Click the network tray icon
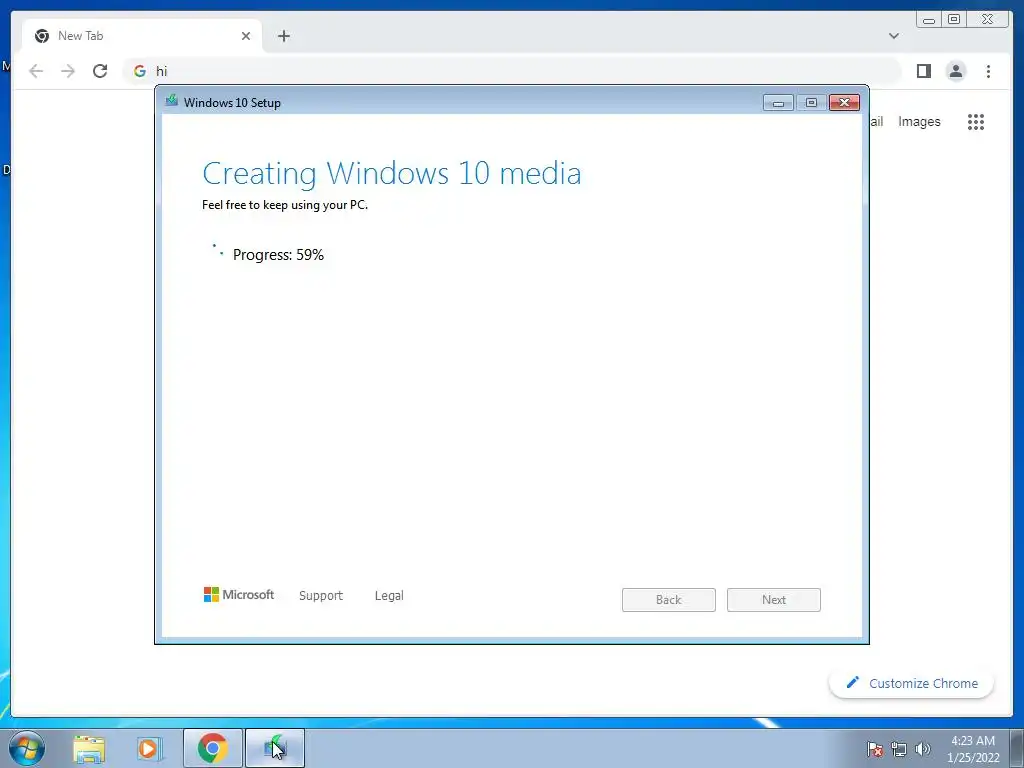 tap(899, 749)
